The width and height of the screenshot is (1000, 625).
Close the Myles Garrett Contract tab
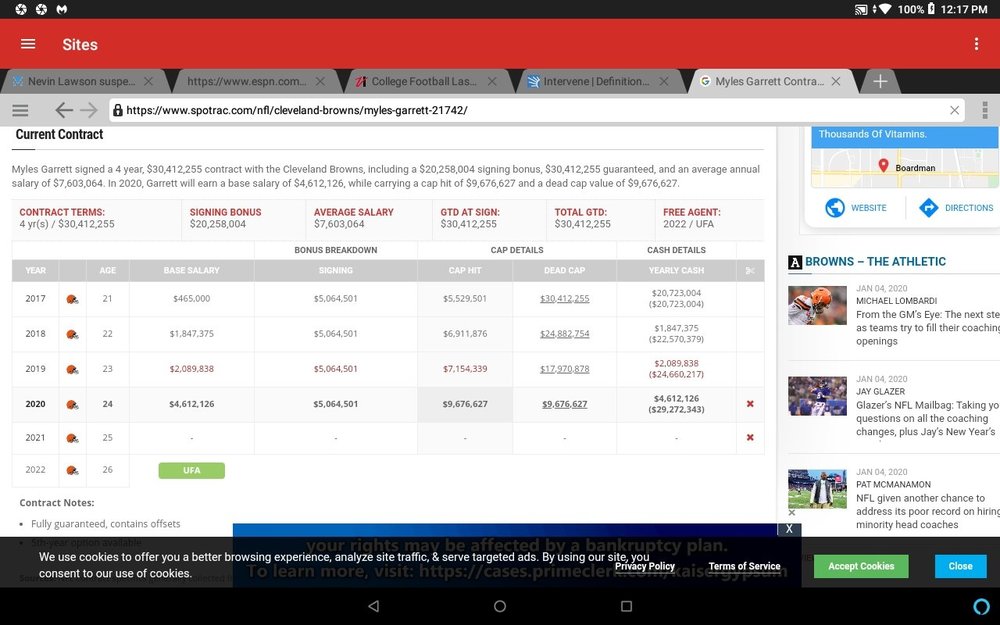point(836,81)
